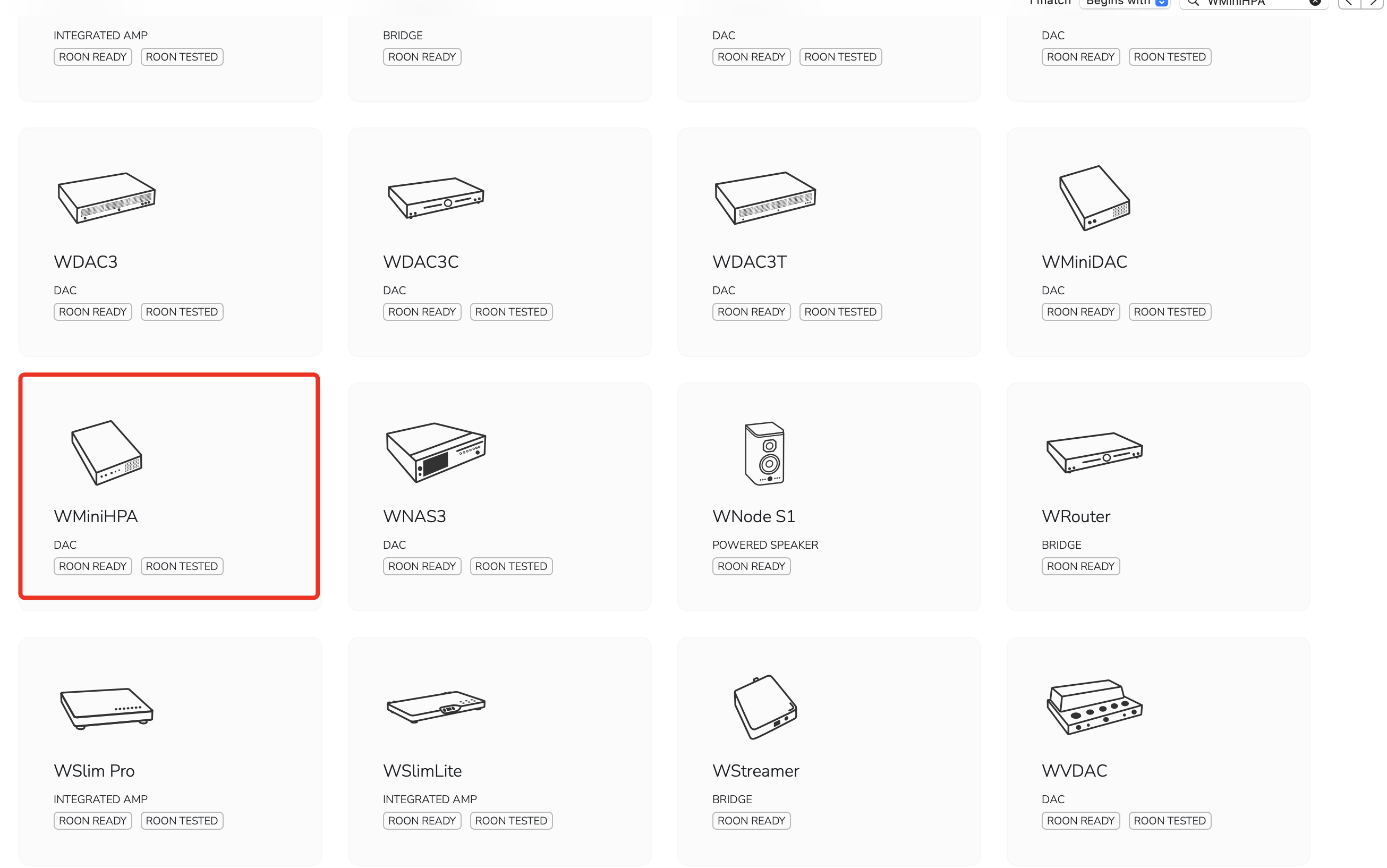Open the Begins with dropdown
This screenshot has height=868, width=1387.
click(1125, 2)
